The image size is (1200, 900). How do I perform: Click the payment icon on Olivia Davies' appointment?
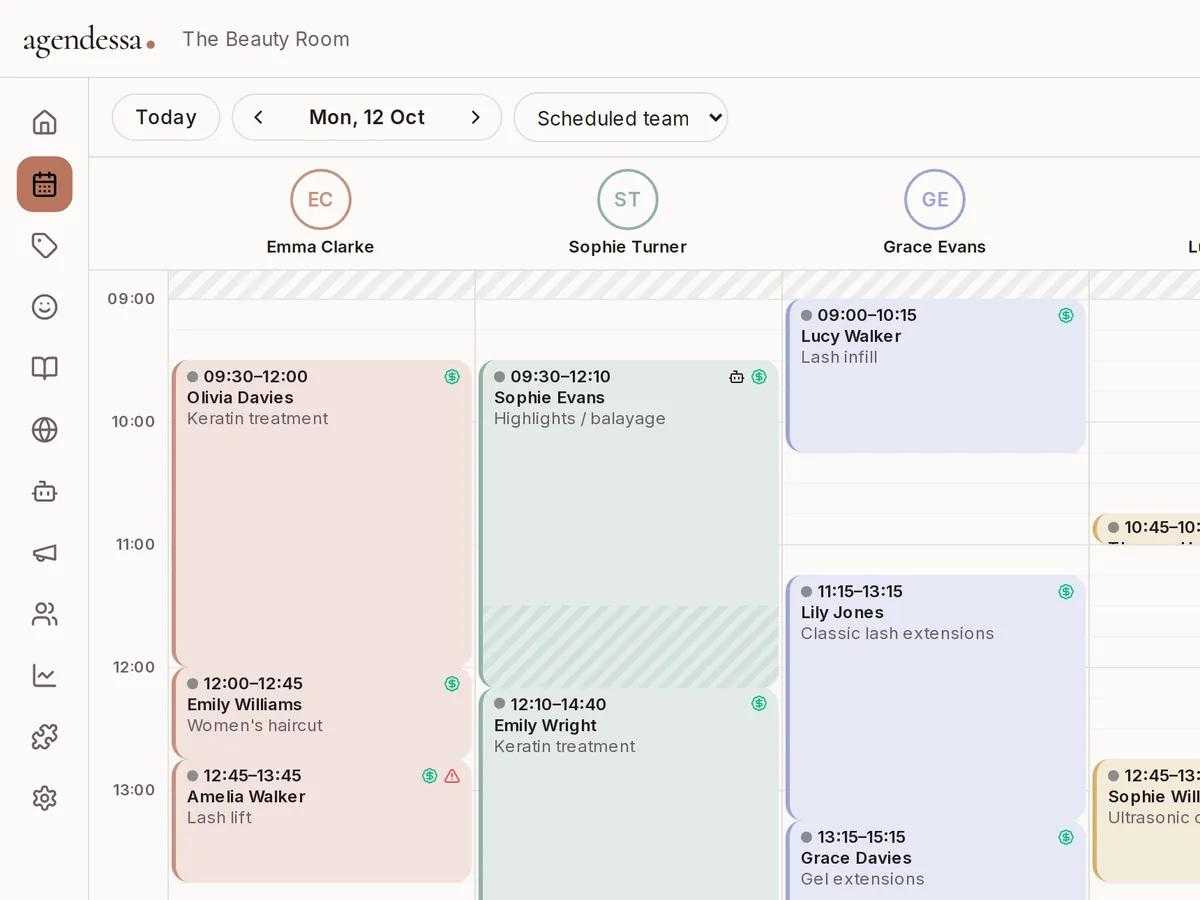point(452,377)
